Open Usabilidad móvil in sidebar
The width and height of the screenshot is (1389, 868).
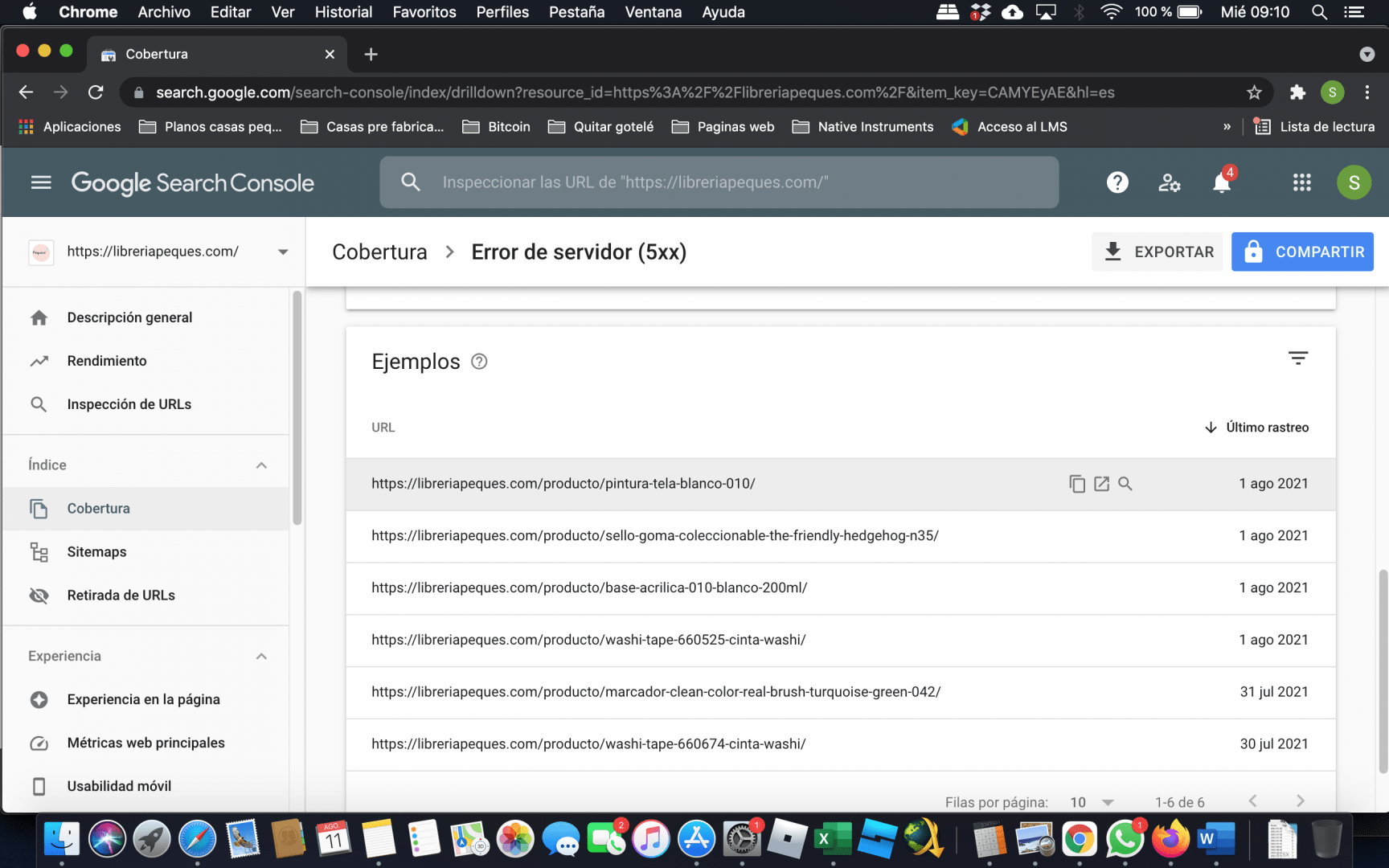[x=146, y=787]
